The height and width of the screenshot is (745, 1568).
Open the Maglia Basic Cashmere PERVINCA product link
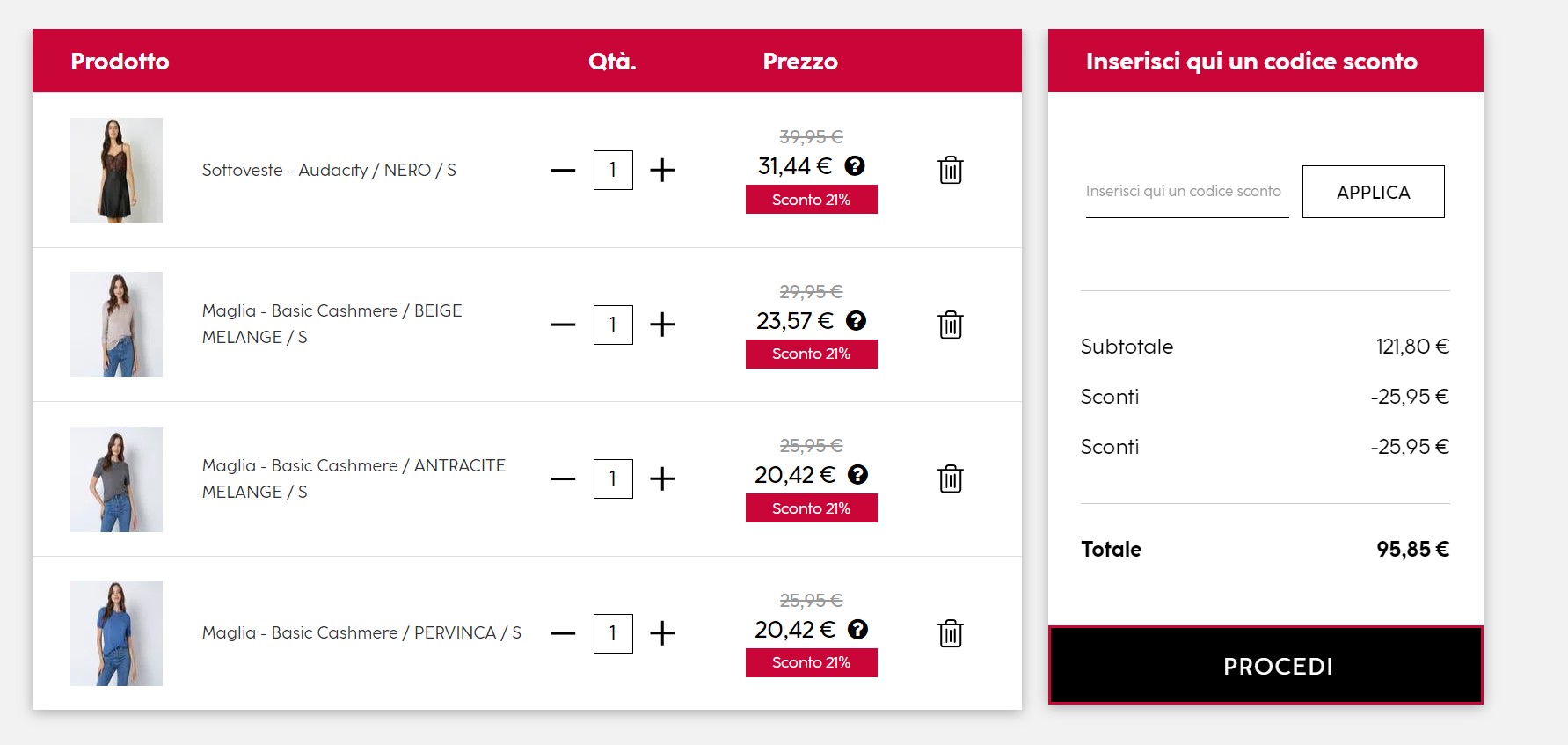tap(361, 632)
